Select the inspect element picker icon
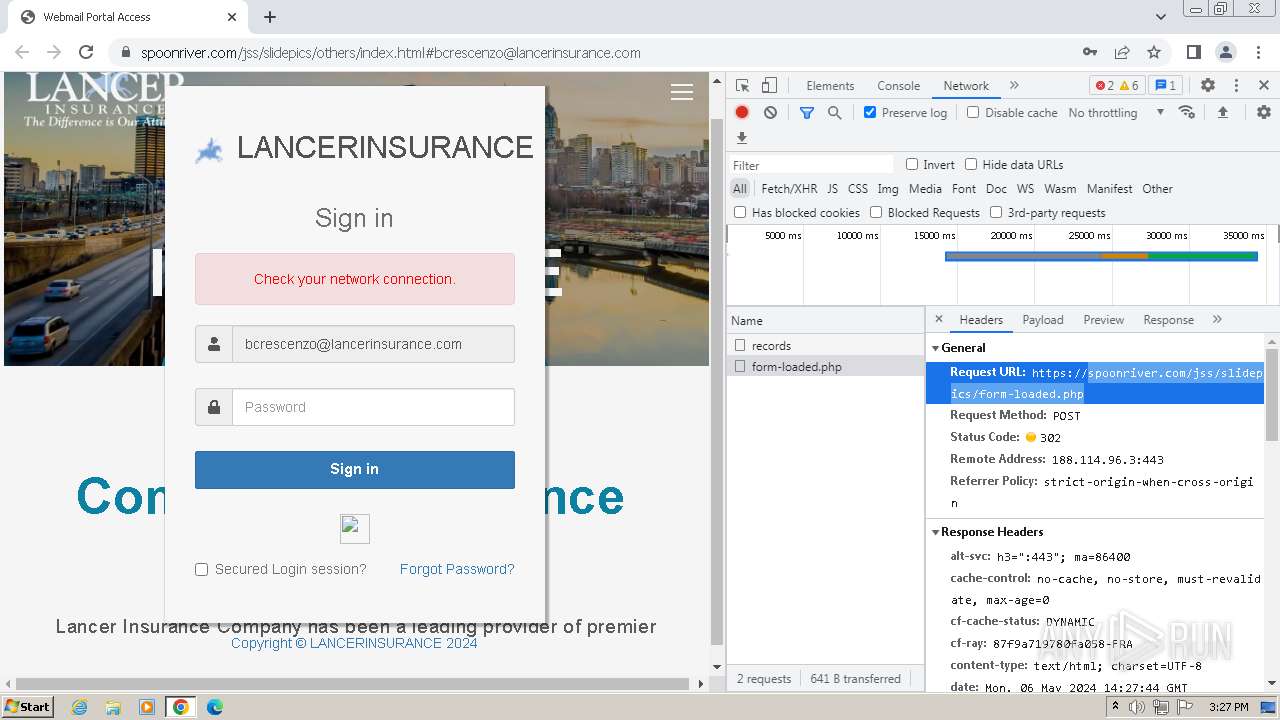The width and height of the screenshot is (1280, 720). pos(742,86)
